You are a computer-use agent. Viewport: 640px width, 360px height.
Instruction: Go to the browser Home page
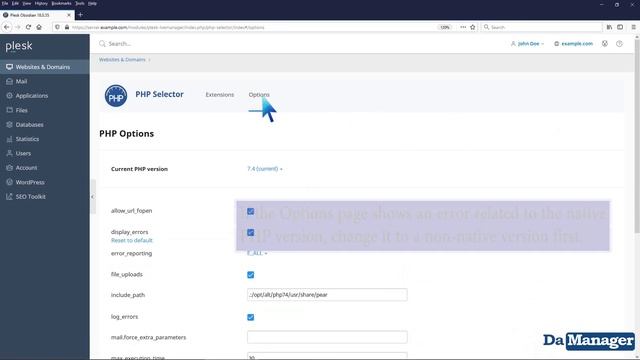point(39,27)
